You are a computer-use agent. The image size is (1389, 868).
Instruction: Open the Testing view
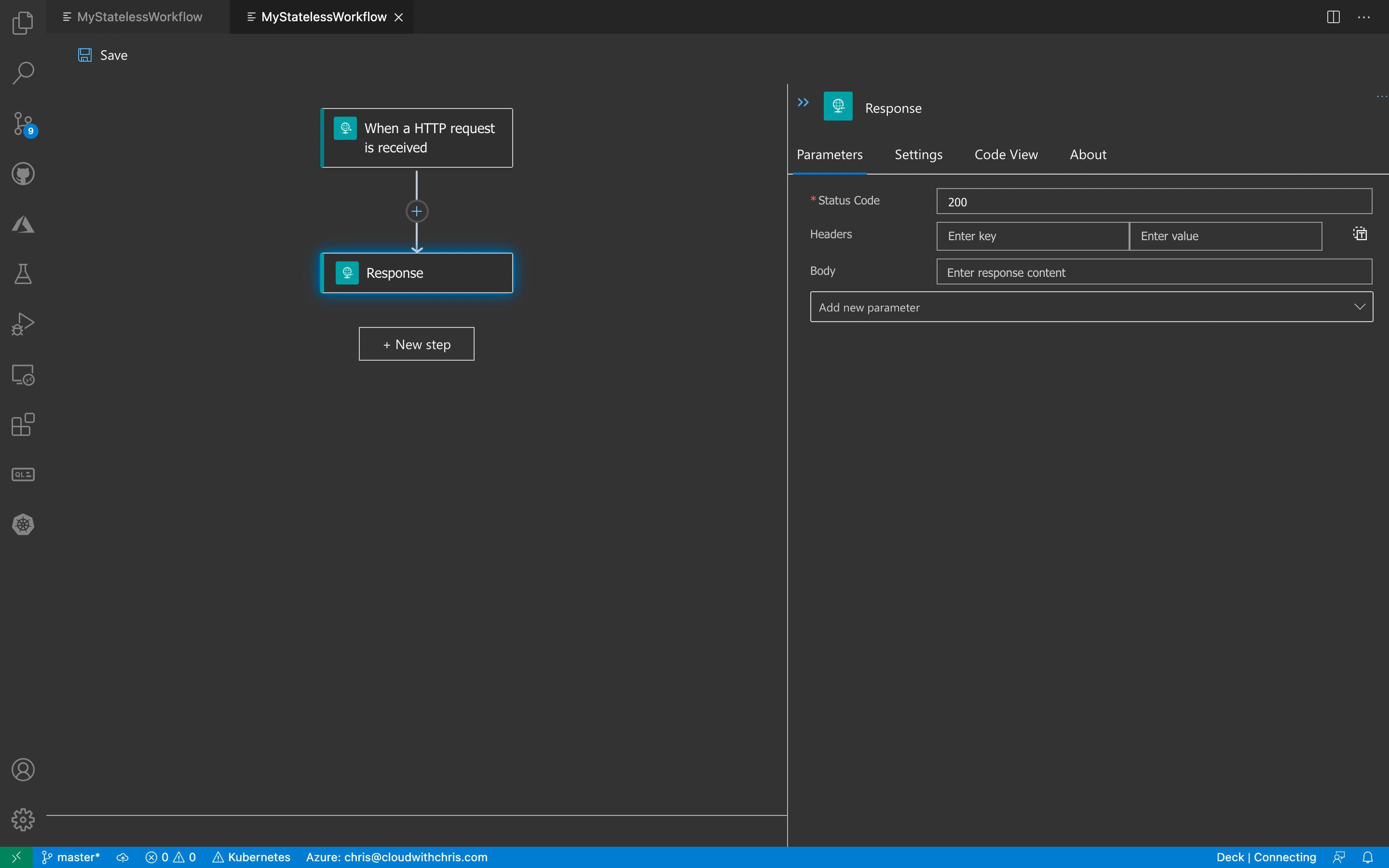[x=23, y=273]
